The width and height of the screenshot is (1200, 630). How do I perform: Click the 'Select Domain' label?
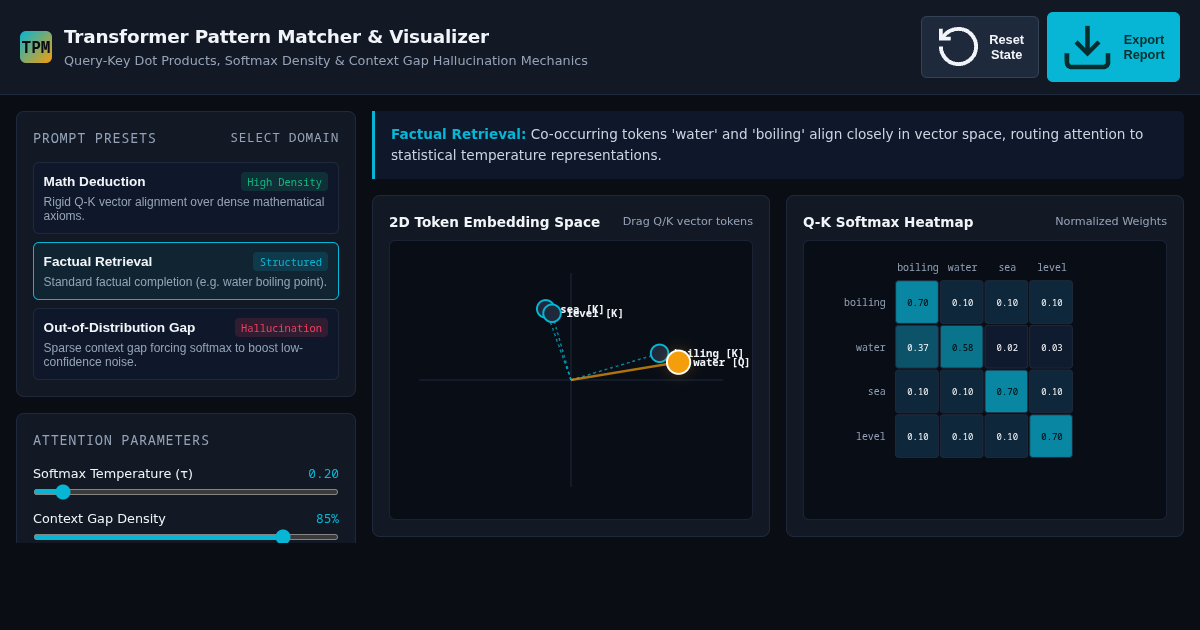tap(285, 138)
